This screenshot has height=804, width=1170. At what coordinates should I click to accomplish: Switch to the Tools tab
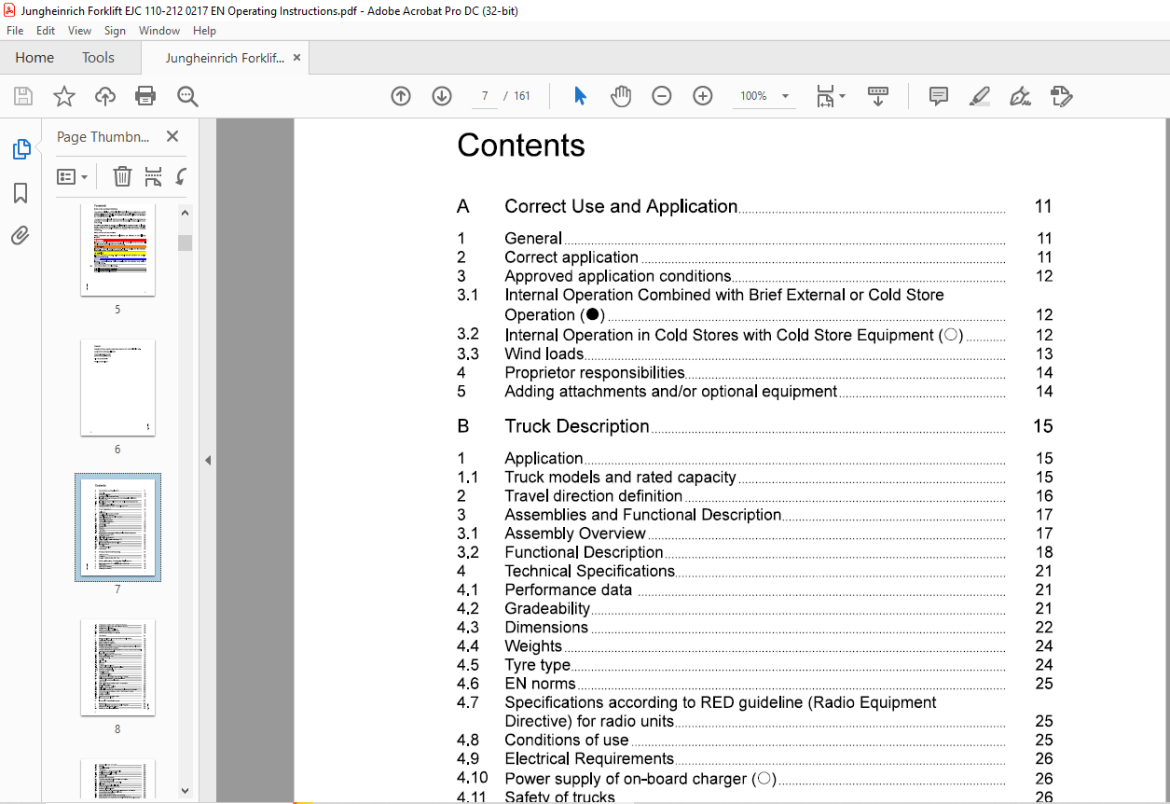click(x=98, y=57)
